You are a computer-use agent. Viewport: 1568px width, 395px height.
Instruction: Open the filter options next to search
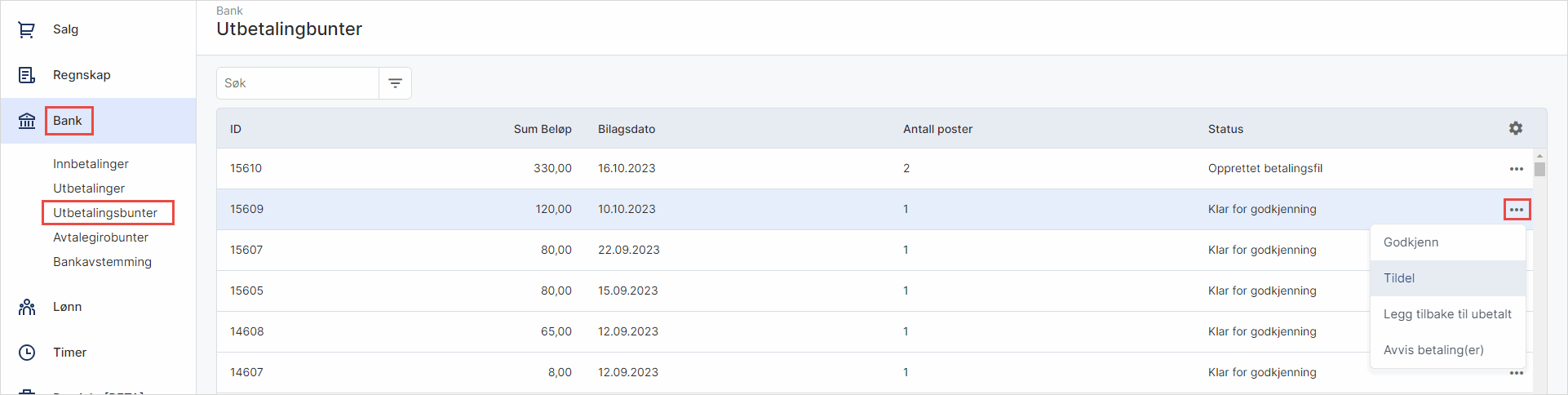396,83
